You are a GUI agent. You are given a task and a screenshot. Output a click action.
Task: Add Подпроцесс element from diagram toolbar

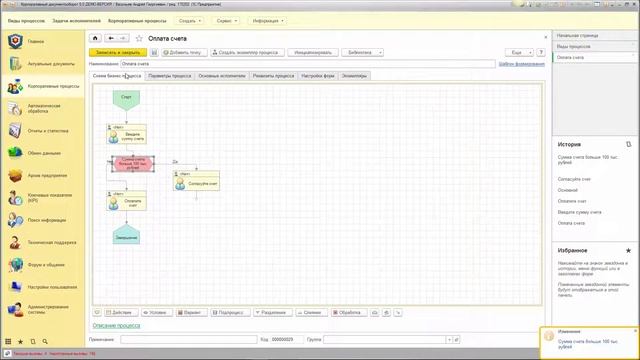[x=231, y=313]
